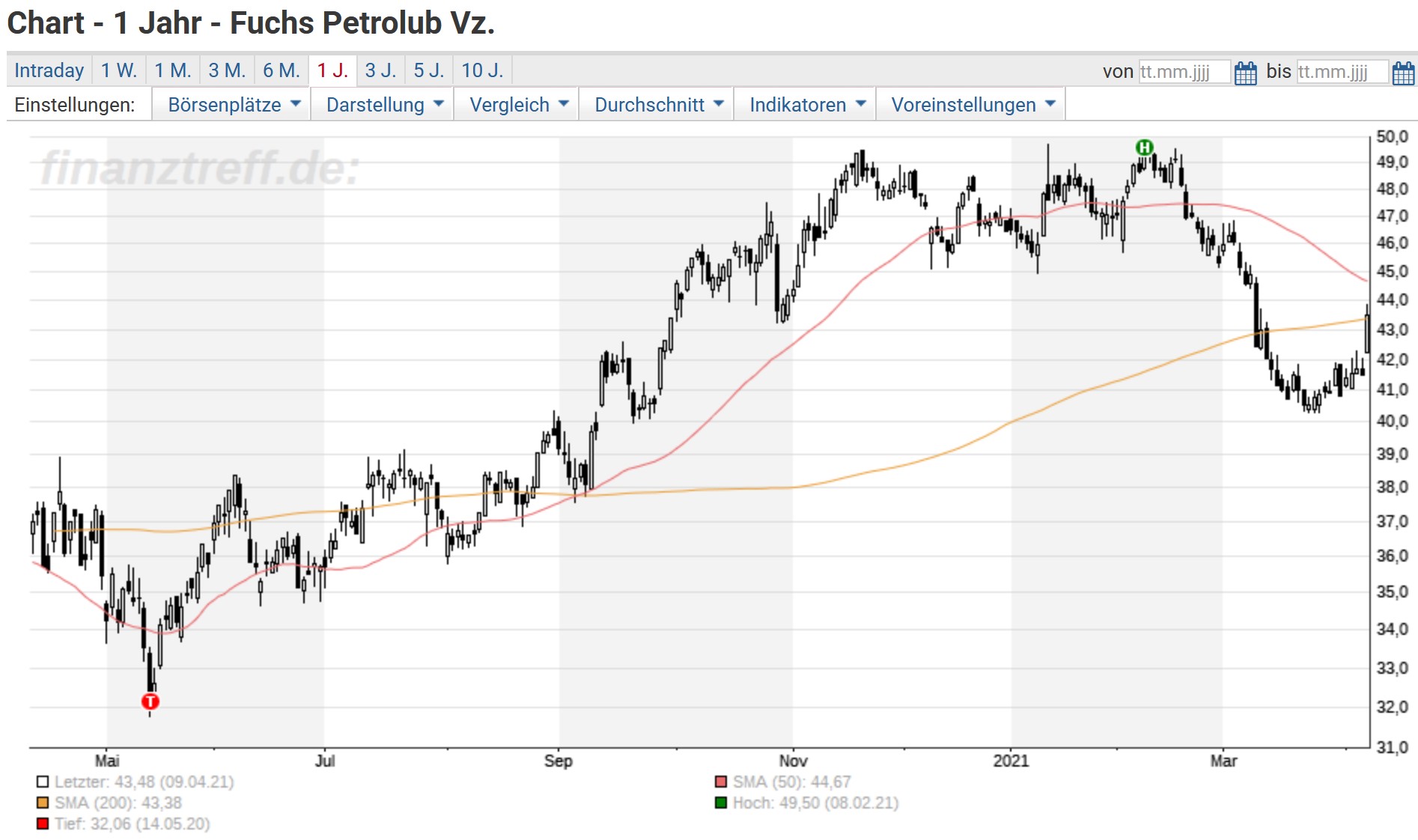Switch to 3 M. time range

pyautogui.click(x=227, y=70)
